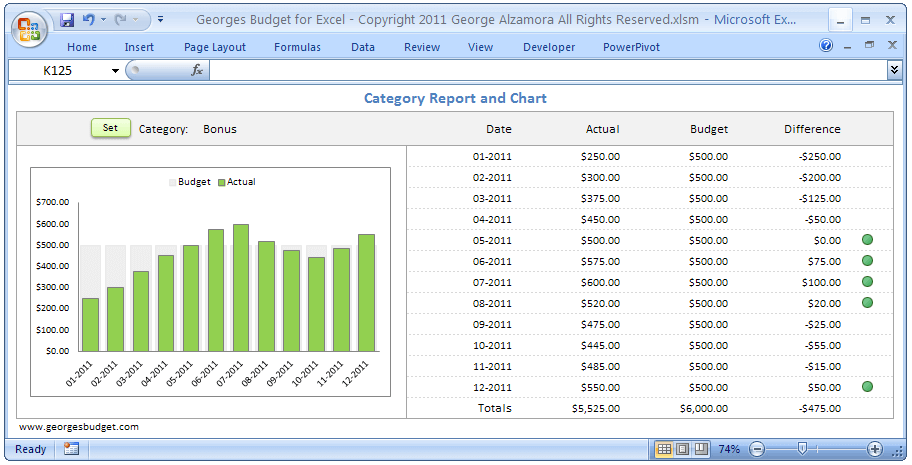Switch to the PowerPivot tab

(x=631, y=47)
